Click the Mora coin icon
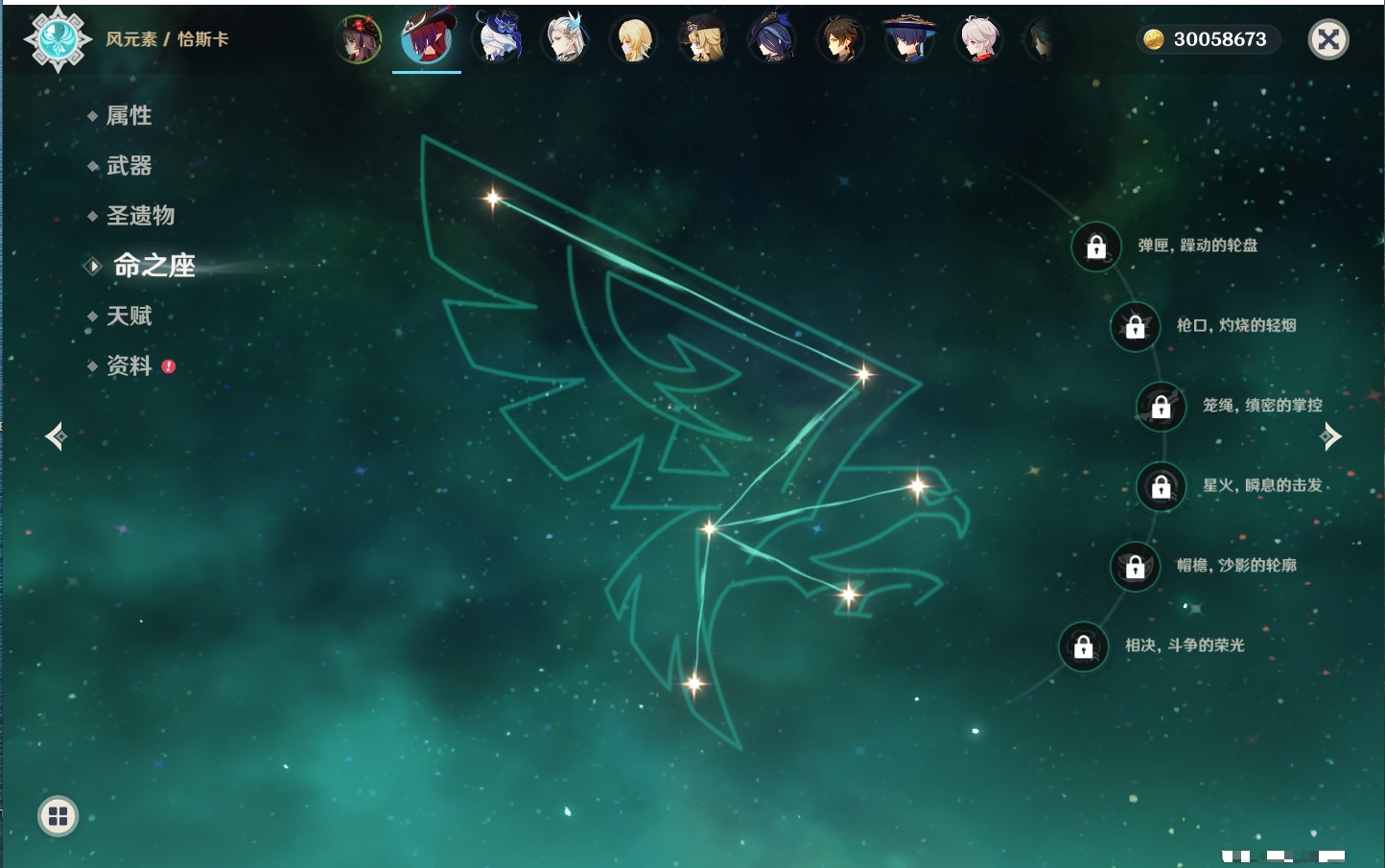This screenshot has width=1385, height=868. pyautogui.click(x=1154, y=39)
